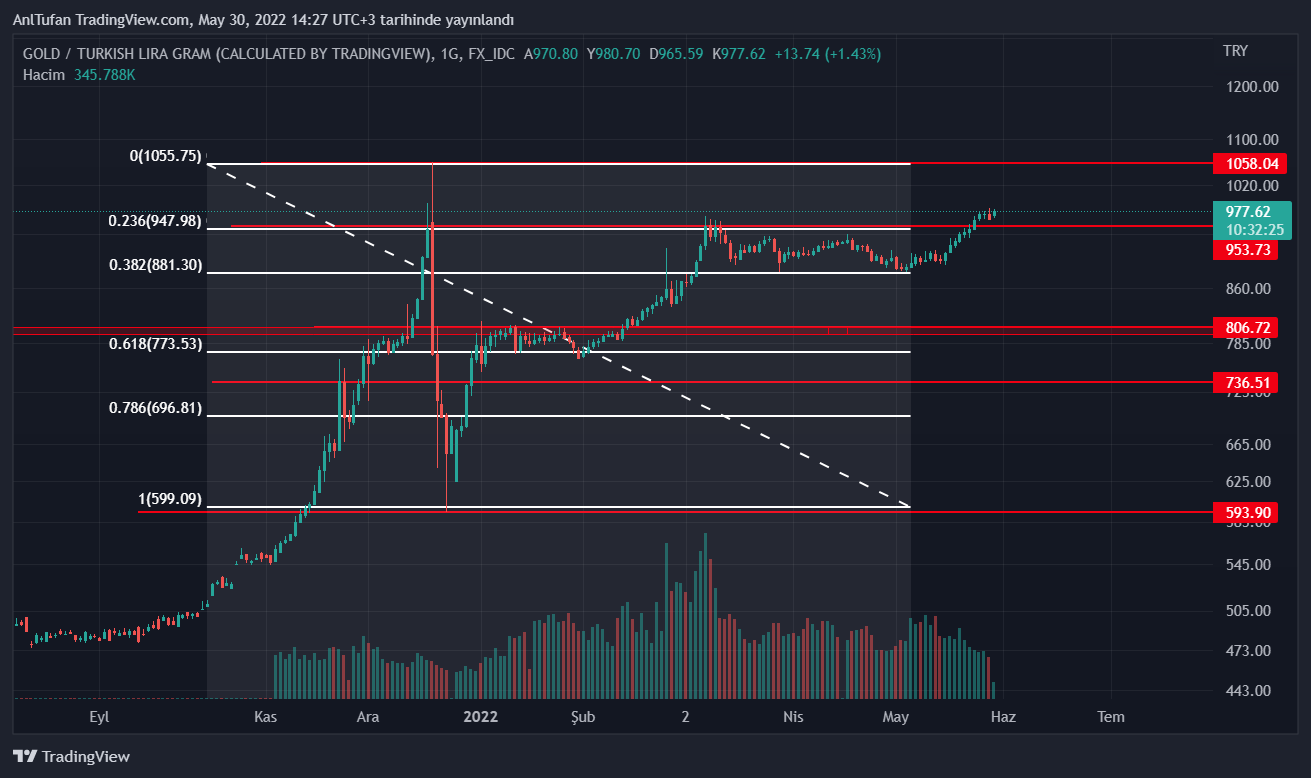This screenshot has width=1311, height=778.
Task: Click the 593.90 price level tag
Action: (1248, 513)
